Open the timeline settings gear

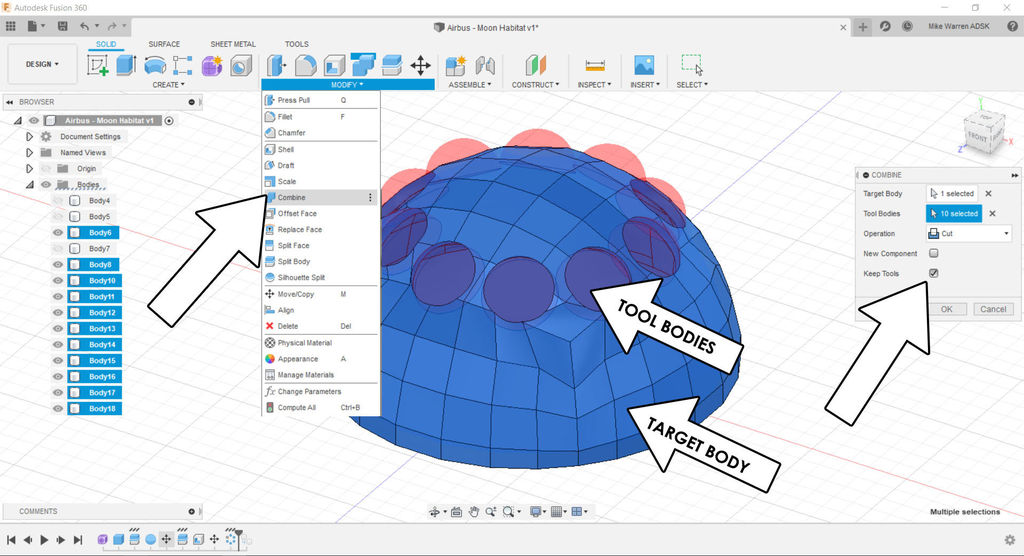[x=1010, y=540]
